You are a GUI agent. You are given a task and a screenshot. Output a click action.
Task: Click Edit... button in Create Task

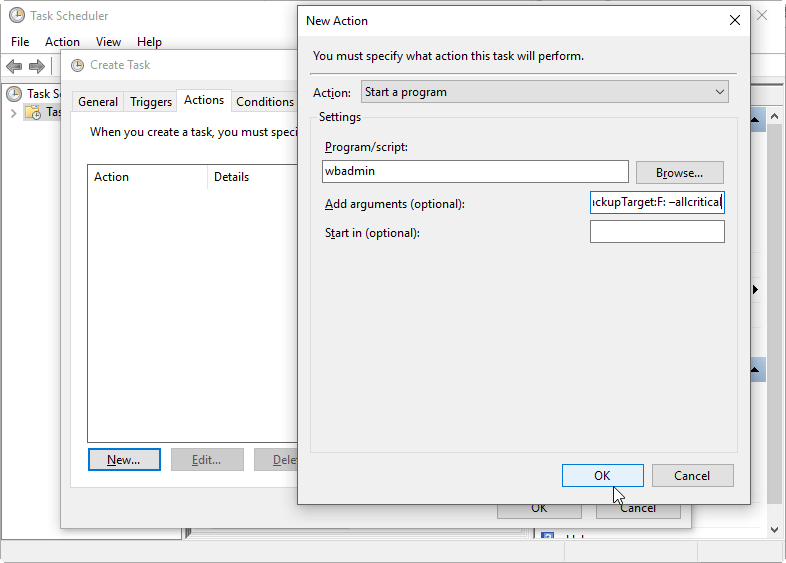coord(207,460)
